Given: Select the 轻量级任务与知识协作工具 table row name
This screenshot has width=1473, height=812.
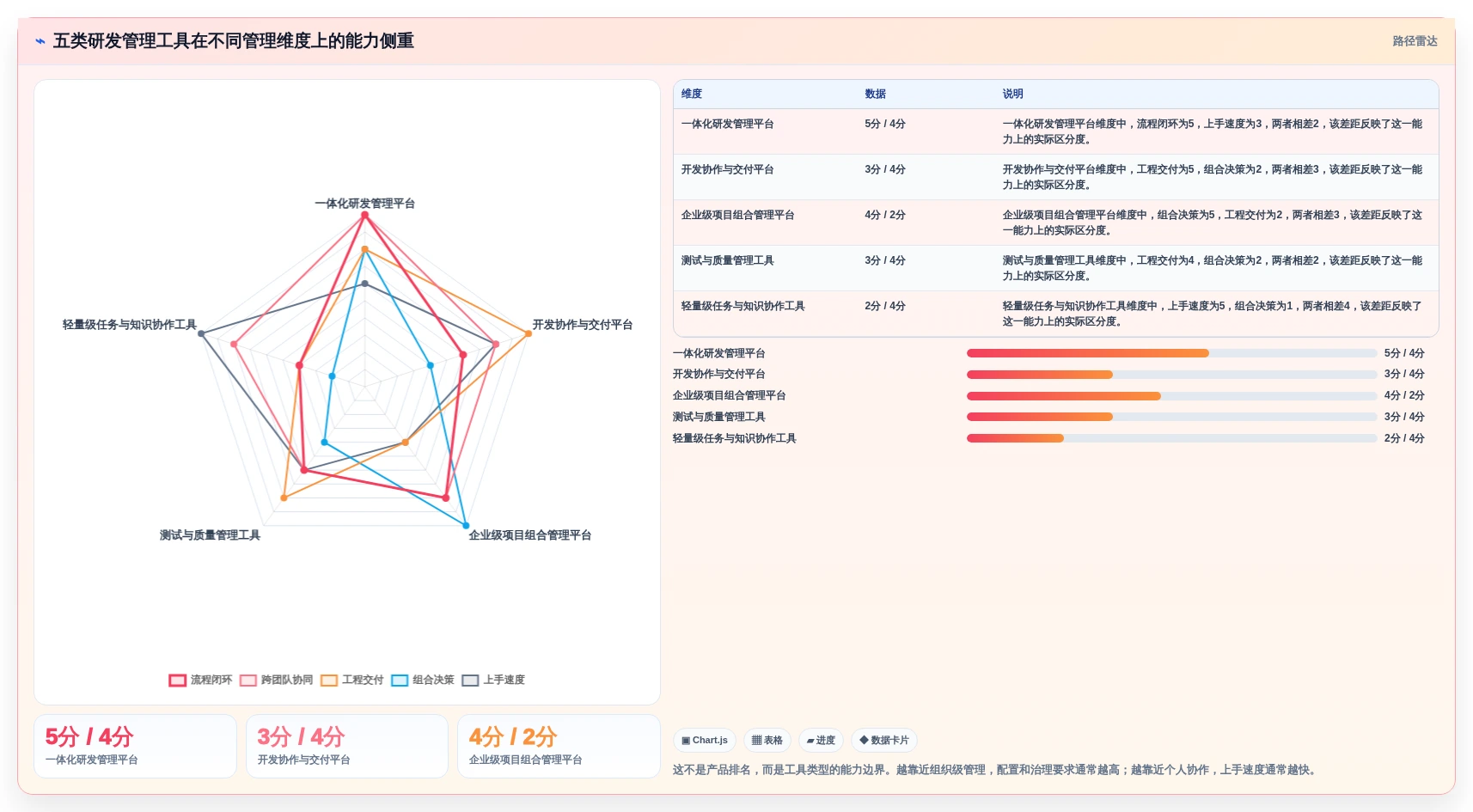Looking at the screenshot, I should (743, 306).
